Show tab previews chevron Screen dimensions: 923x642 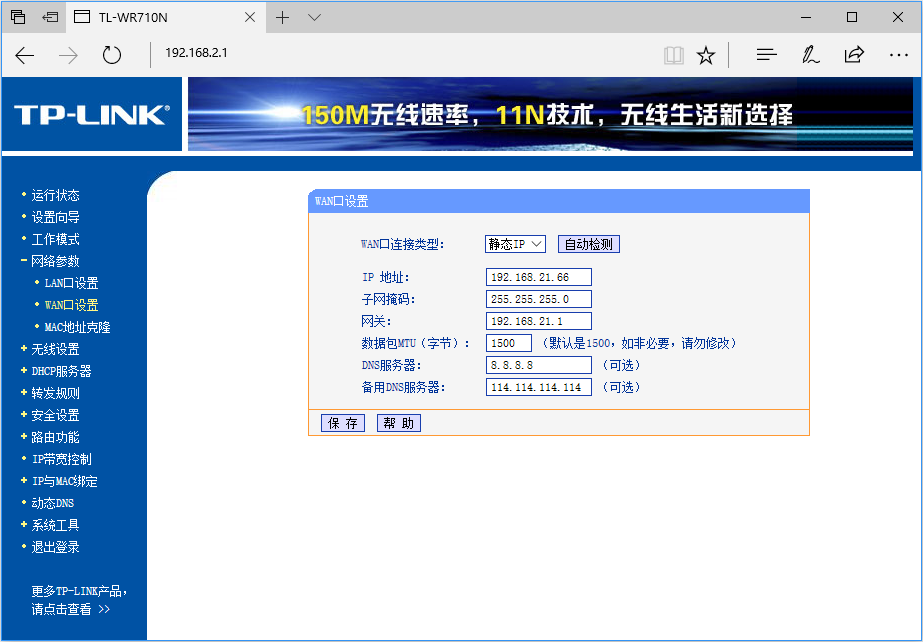tap(315, 18)
